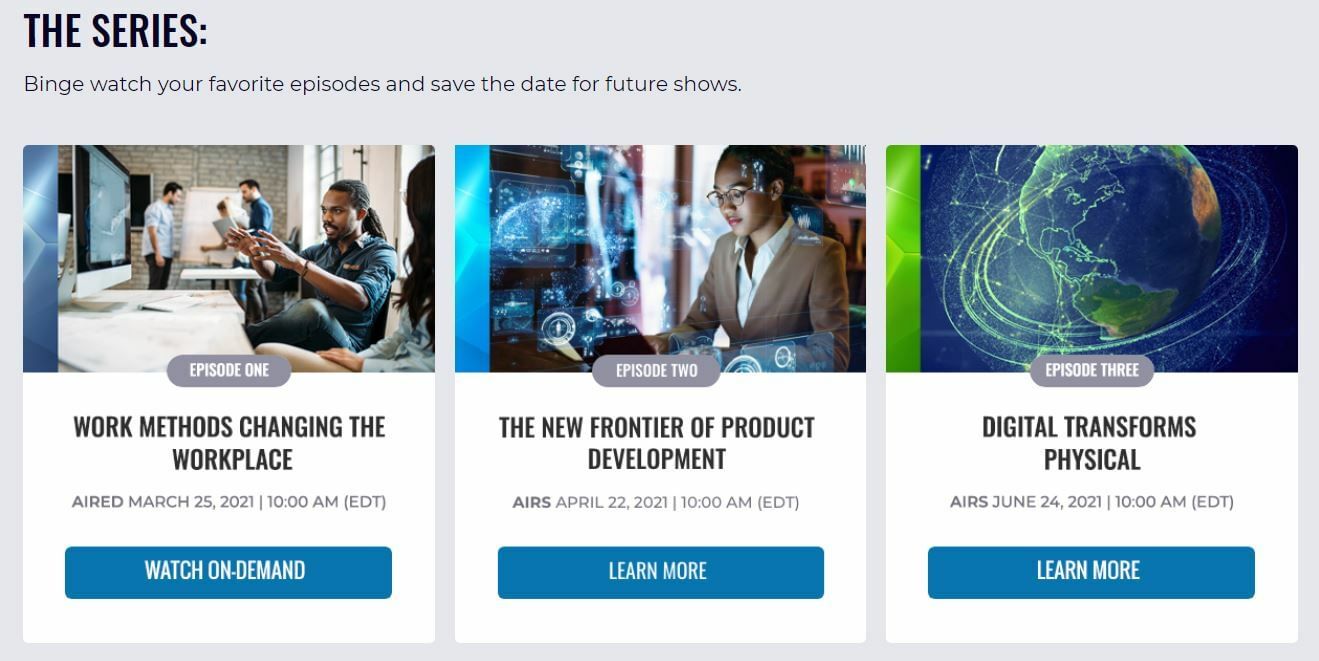Open Learn More for Episode Two
Screen dimensions: 1319x661
pyautogui.click(x=660, y=572)
